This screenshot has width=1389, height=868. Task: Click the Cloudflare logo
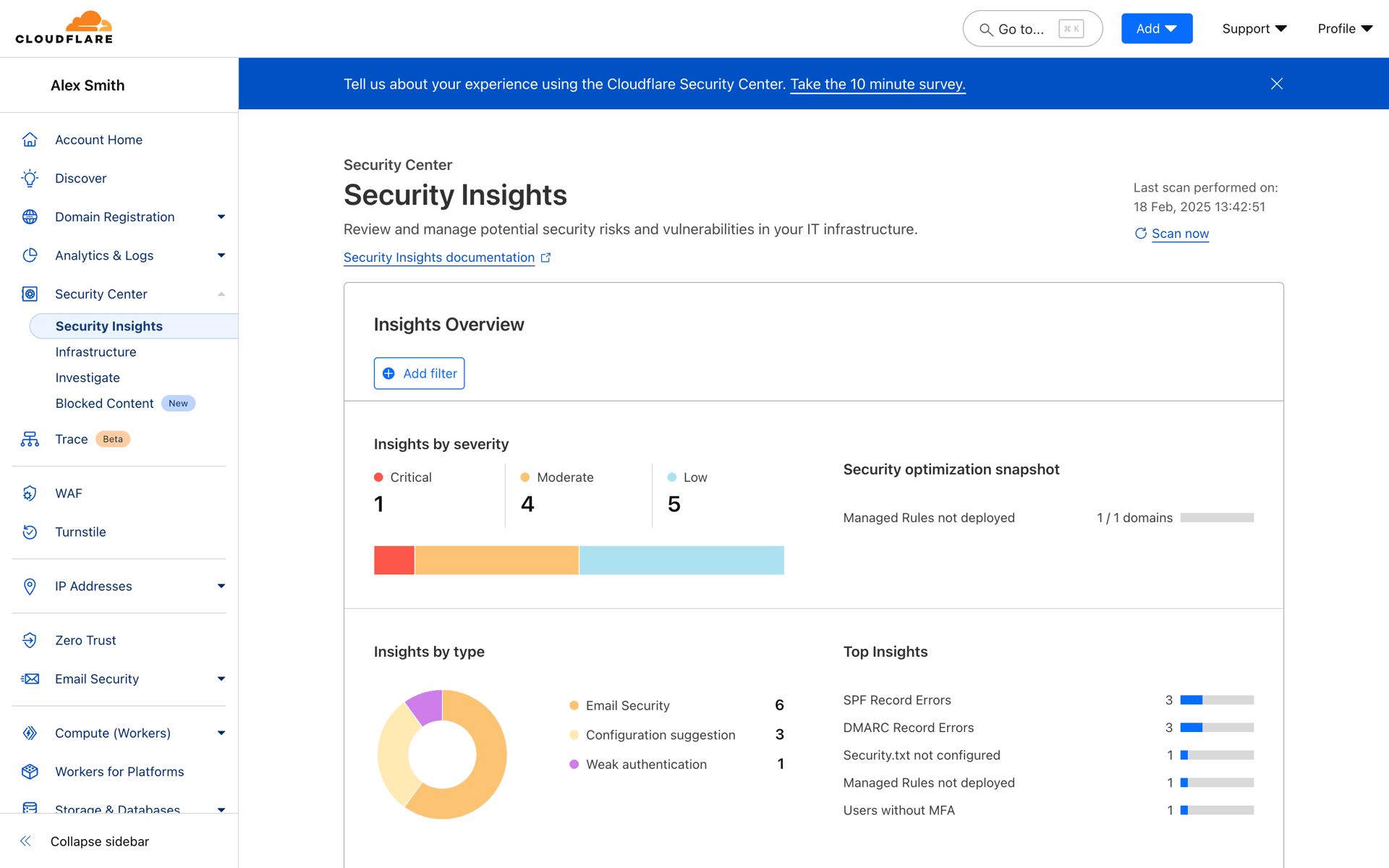[64, 27]
